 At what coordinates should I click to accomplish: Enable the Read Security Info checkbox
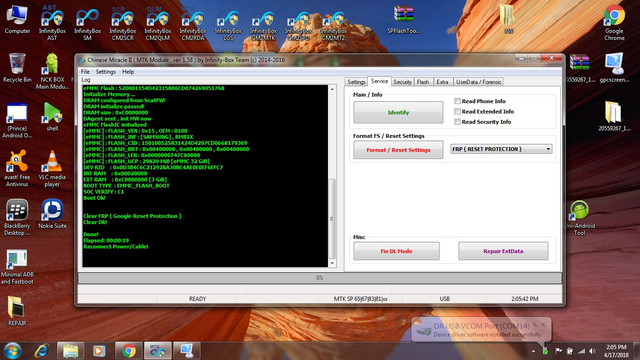tap(458, 122)
